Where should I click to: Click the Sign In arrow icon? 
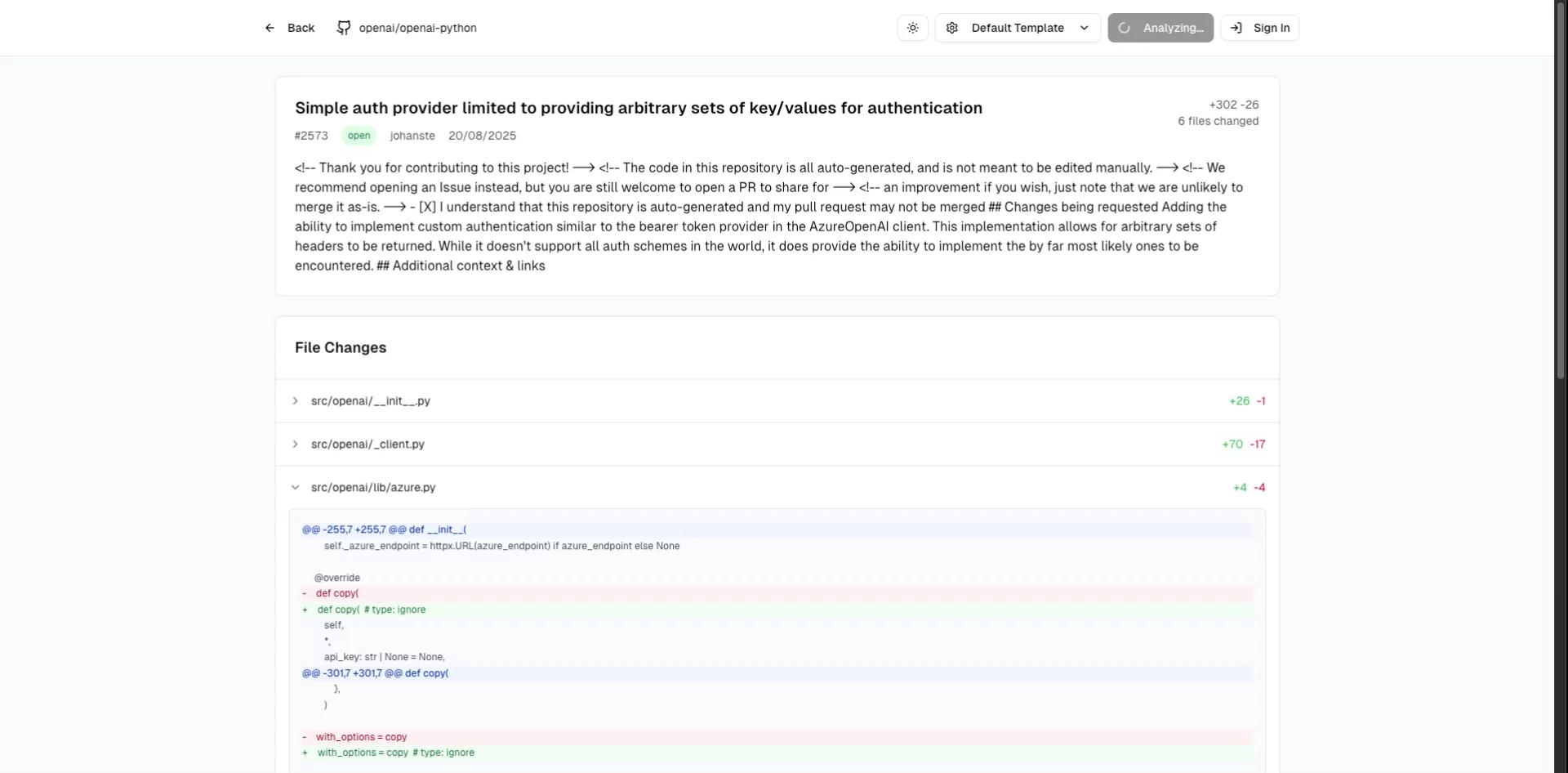[1236, 28]
